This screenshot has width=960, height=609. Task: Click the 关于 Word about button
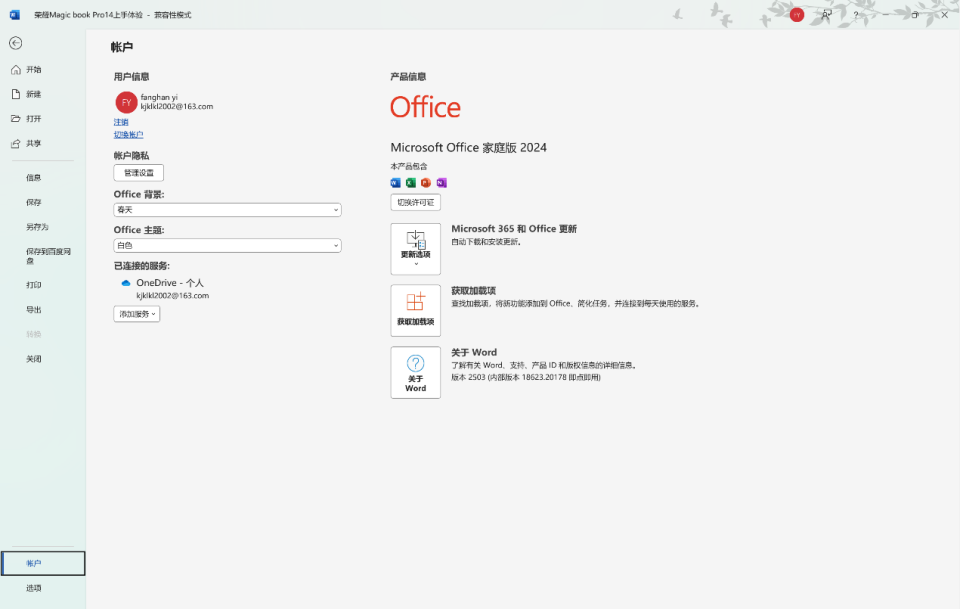[416, 373]
